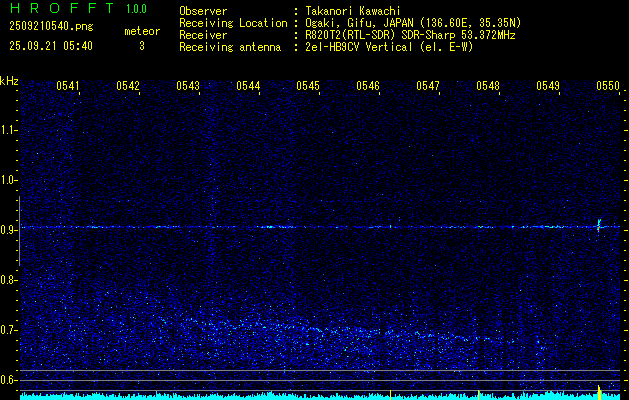Click the 0549 time marker

click(x=548, y=86)
